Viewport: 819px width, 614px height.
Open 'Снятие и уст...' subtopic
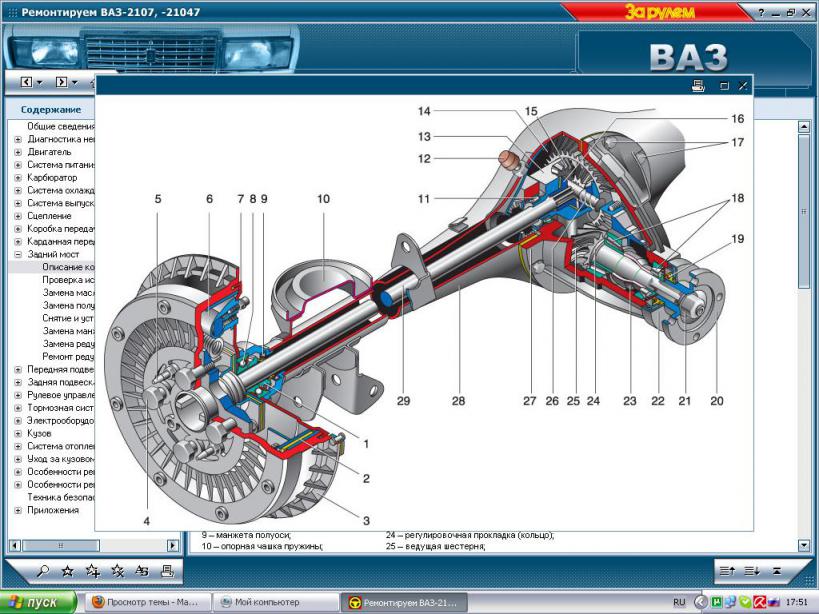point(68,318)
